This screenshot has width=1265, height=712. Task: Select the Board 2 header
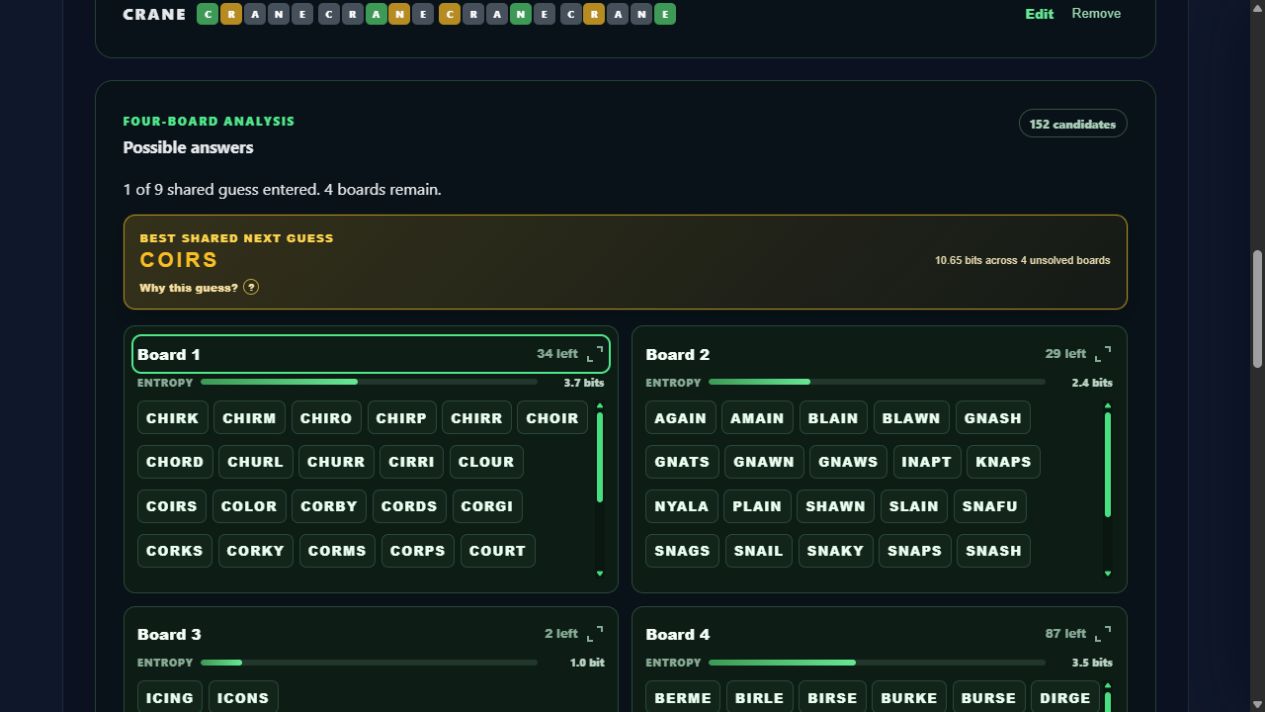(x=879, y=354)
